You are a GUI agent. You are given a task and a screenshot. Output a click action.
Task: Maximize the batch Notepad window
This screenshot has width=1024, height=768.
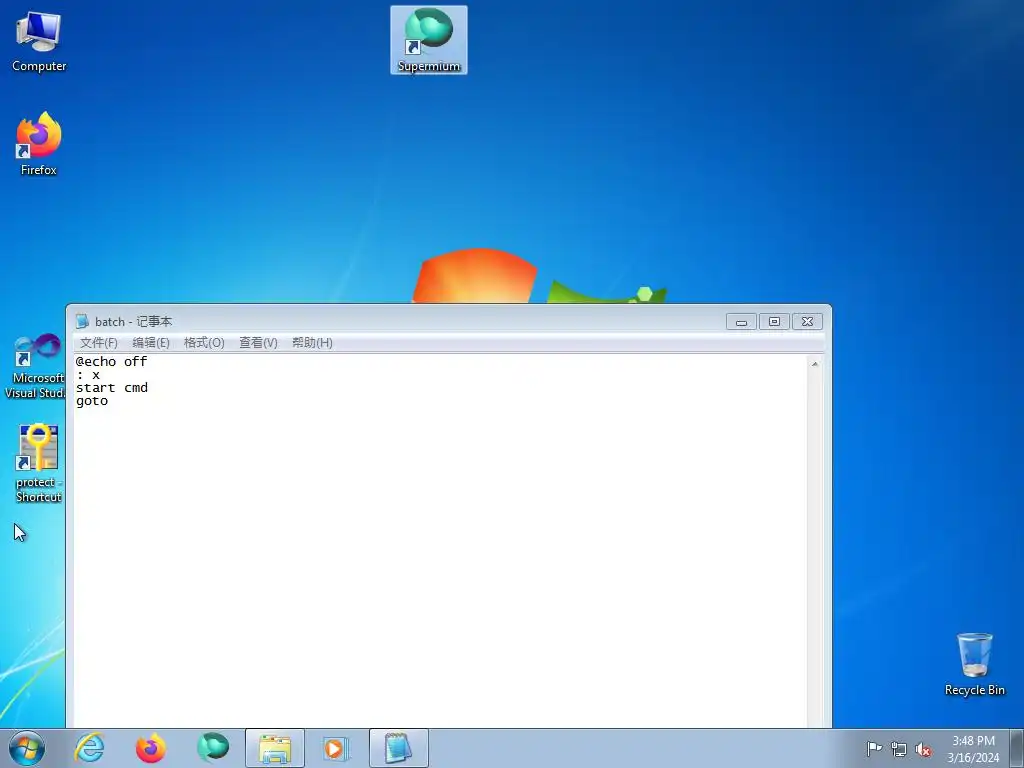pos(774,322)
